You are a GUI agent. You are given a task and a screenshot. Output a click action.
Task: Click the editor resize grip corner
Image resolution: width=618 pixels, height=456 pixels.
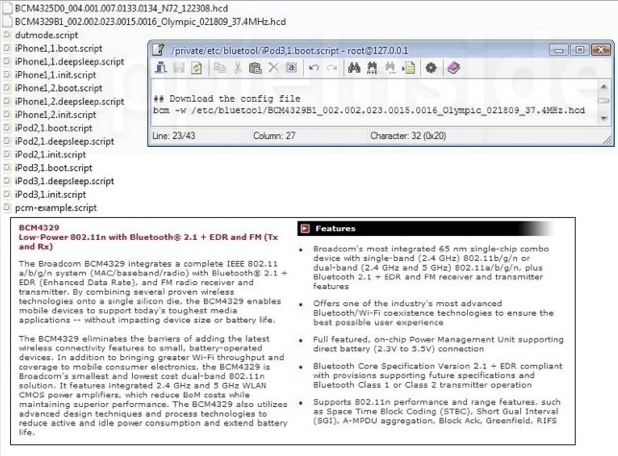[x=608, y=140]
